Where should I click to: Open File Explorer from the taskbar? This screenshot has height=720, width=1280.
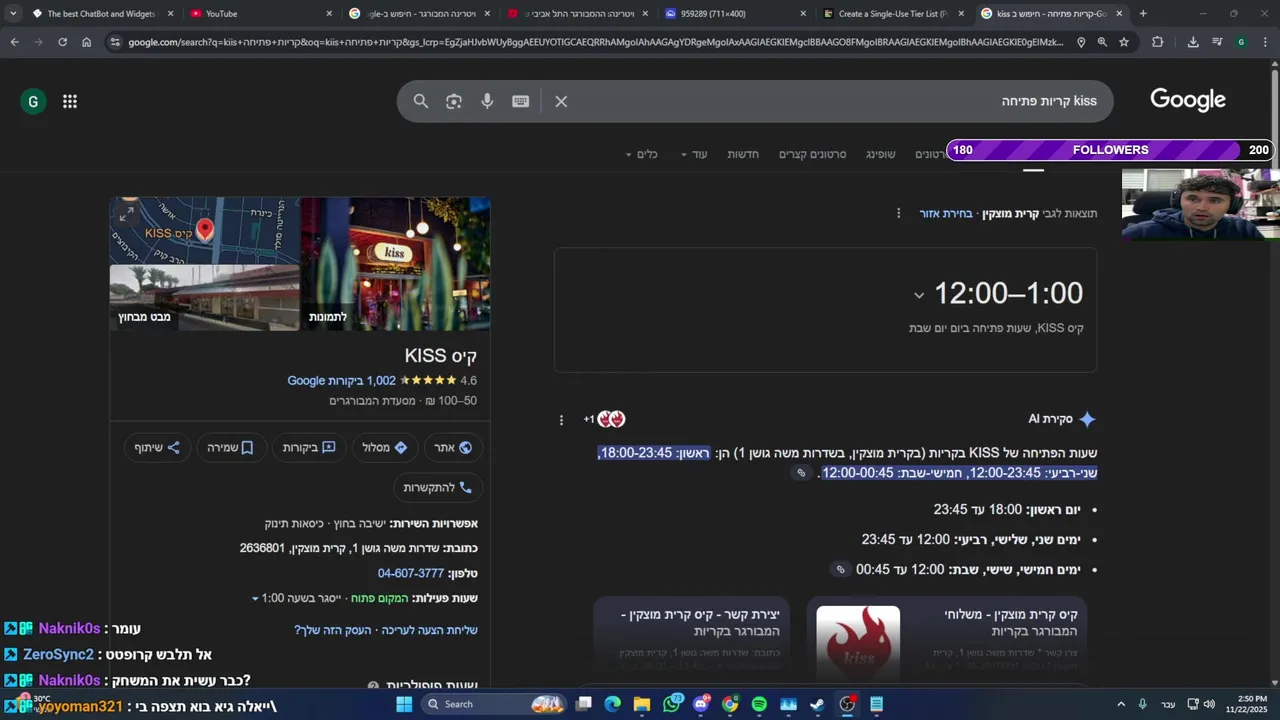pyautogui.click(x=642, y=704)
